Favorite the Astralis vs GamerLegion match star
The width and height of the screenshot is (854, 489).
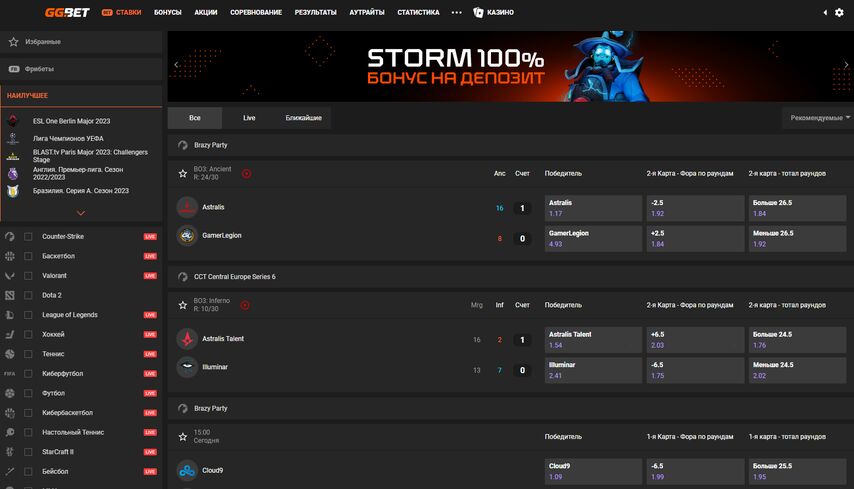tap(183, 174)
